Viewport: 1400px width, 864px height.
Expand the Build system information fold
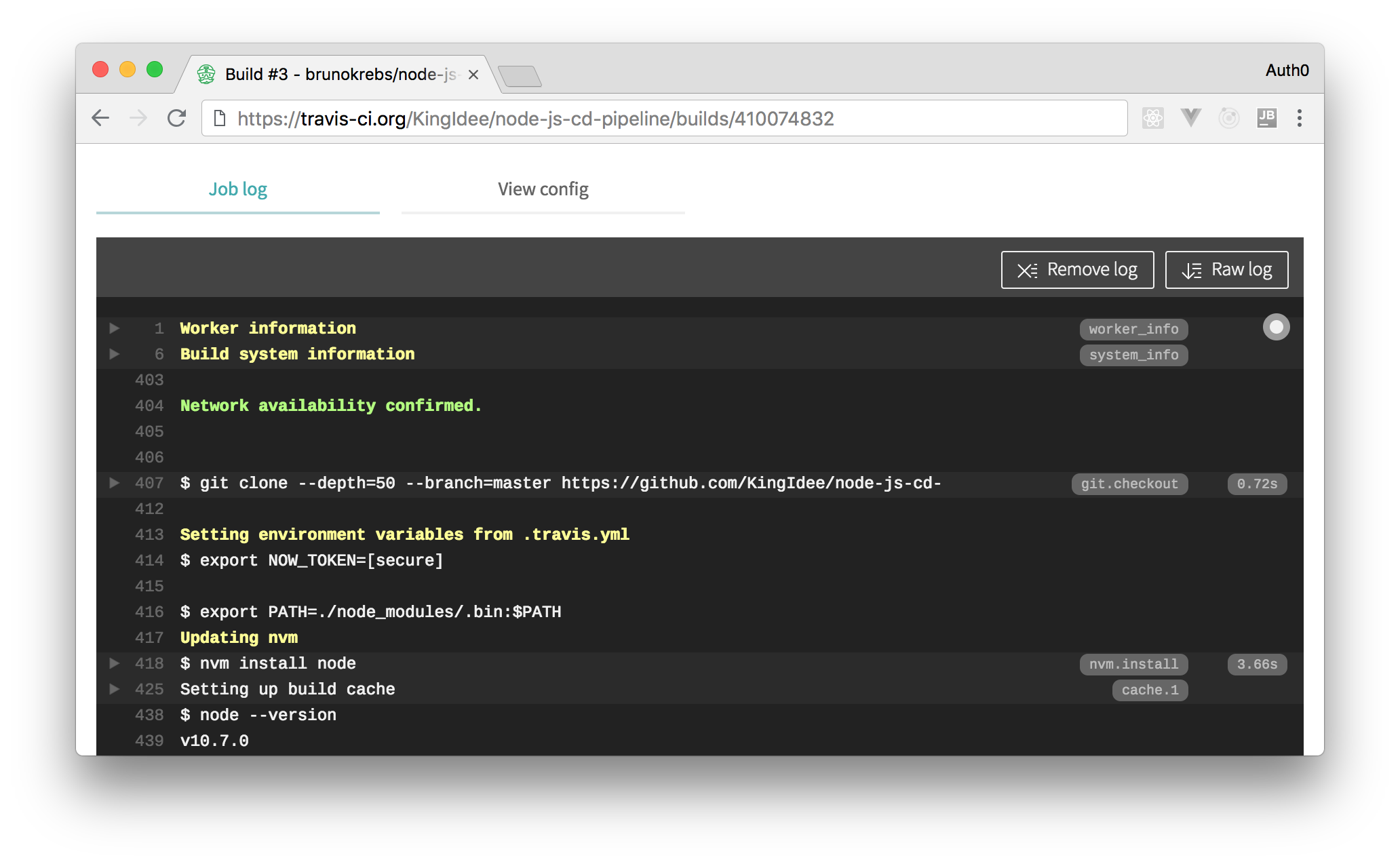pos(115,354)
